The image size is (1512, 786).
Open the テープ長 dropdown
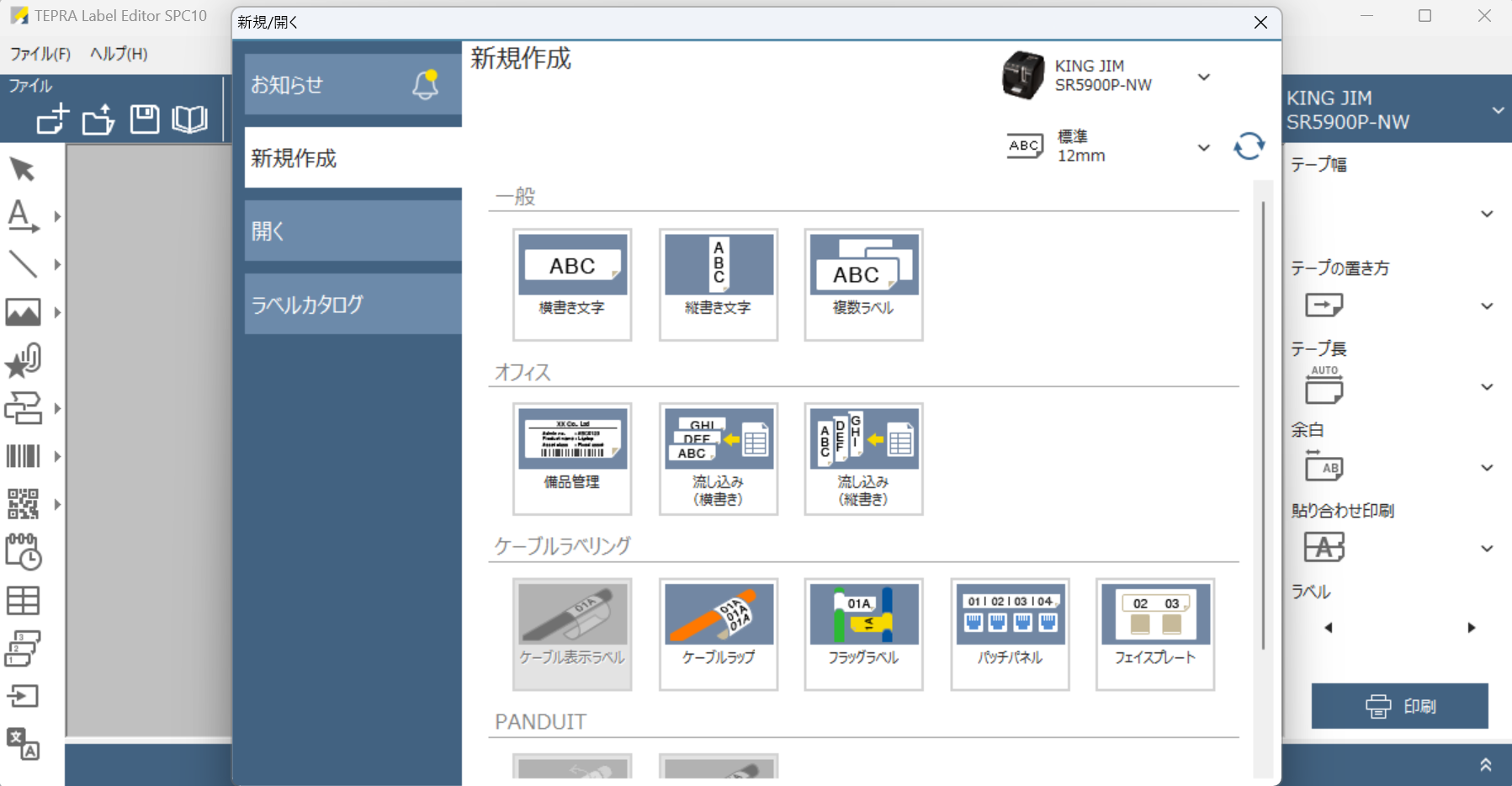pos(1487,387)
